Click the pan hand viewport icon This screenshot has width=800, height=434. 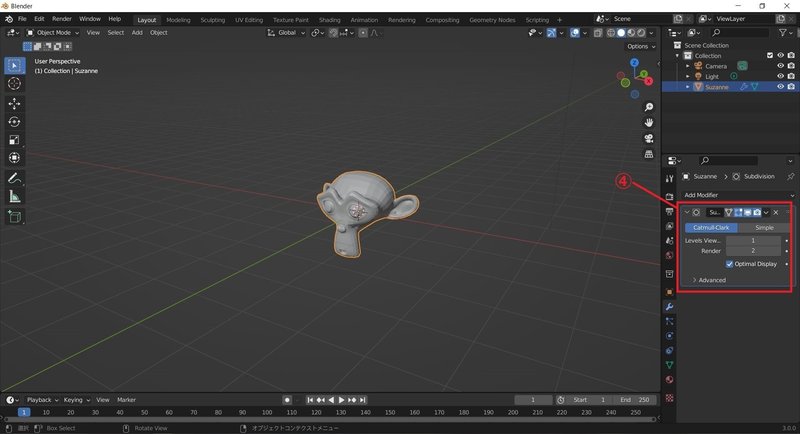click(x=648, y=123)
